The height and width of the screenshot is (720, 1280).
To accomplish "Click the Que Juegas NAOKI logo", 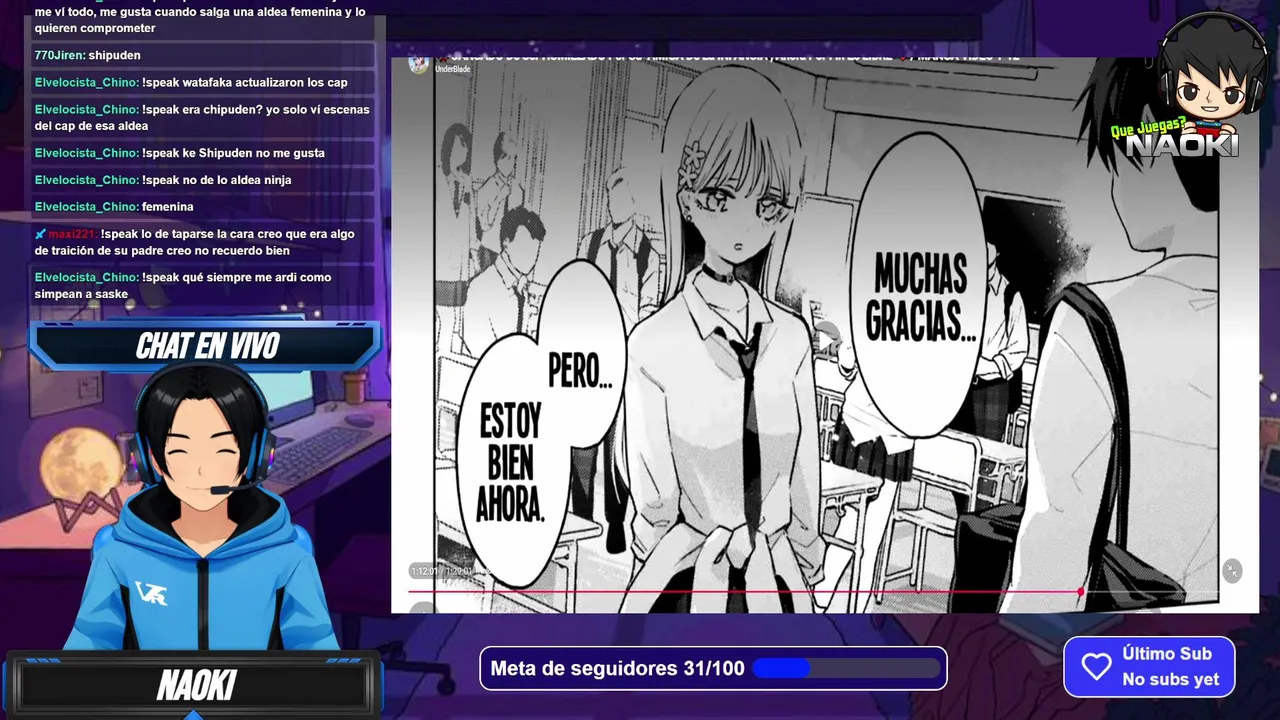I will [1175, 139].
